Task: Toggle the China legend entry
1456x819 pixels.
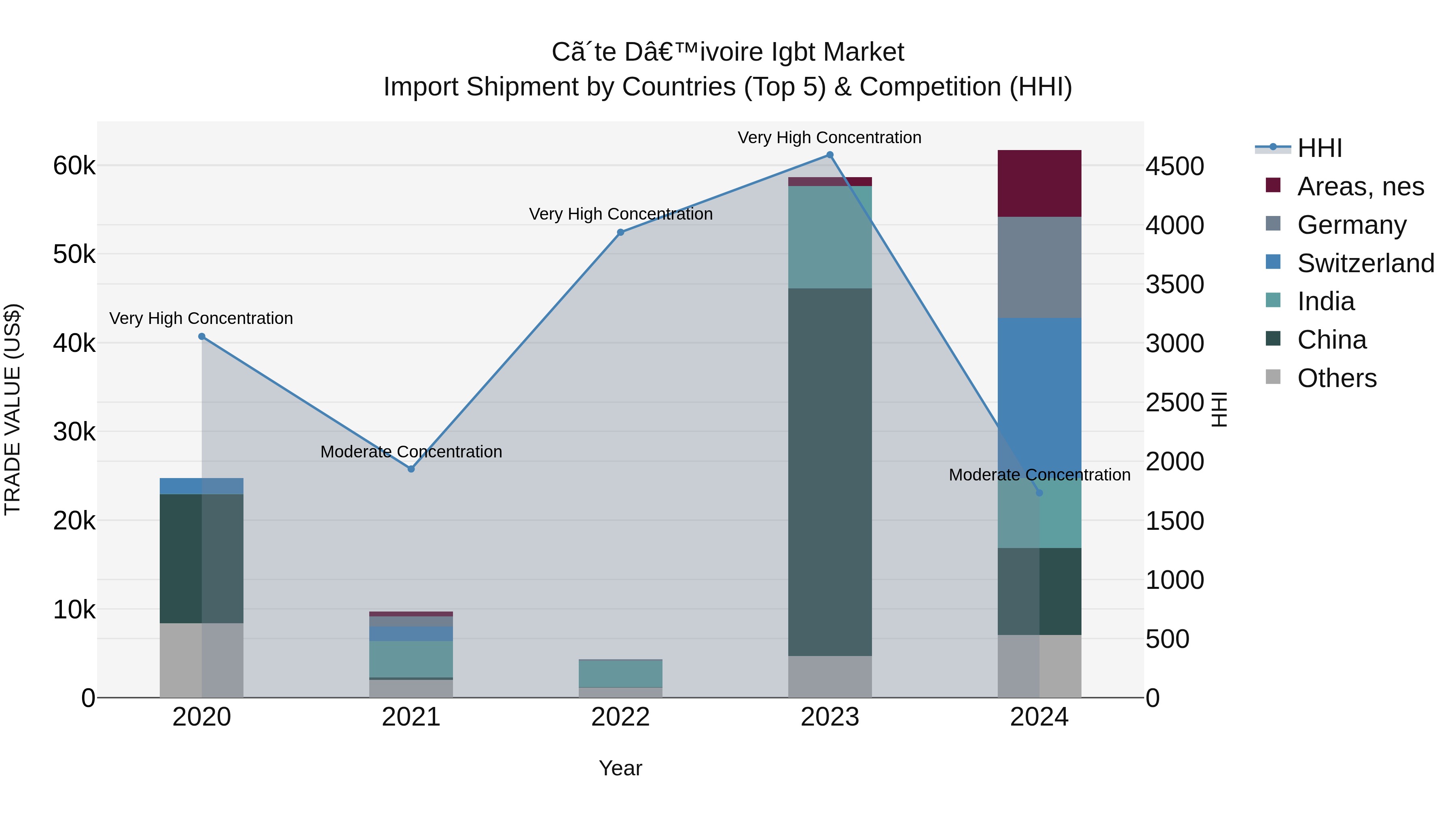Action: pyautogui.click(x=1316, y=340)
